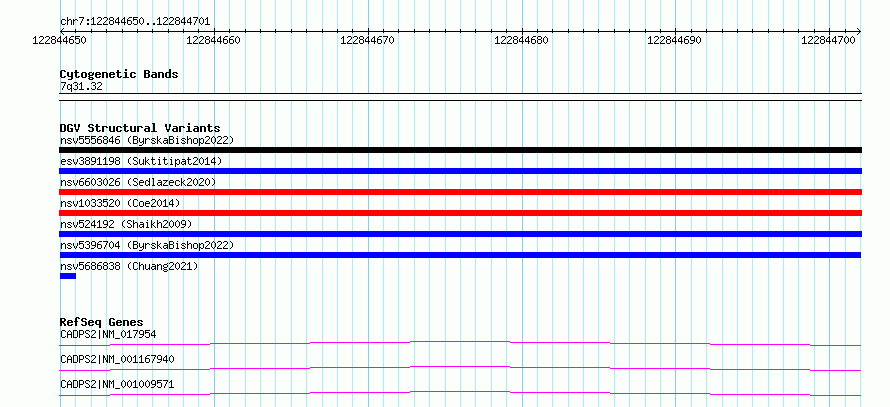Select nsv5686838 (Chuang2021) label
Screen dimensions: 890x407
129,266
